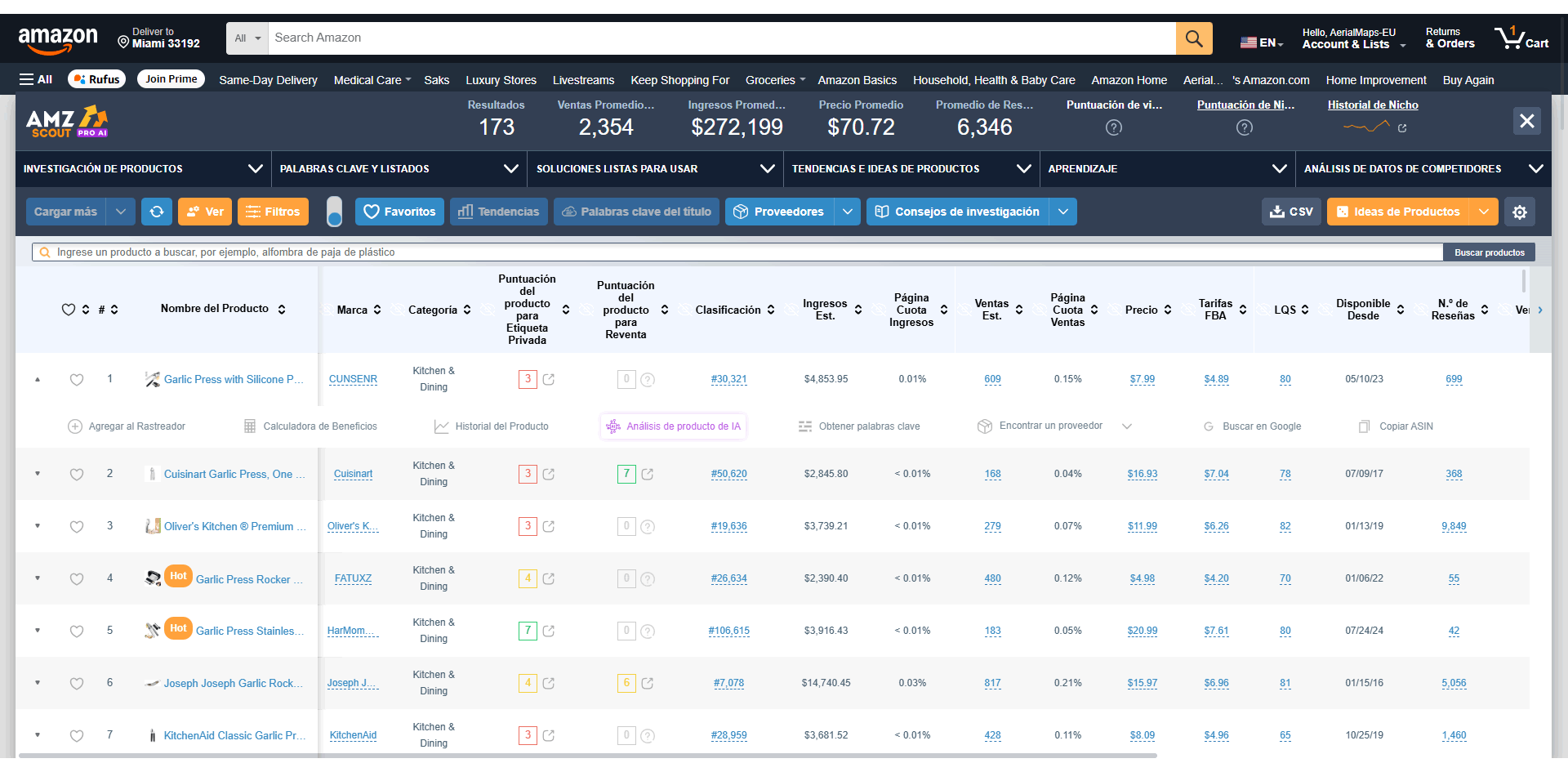1568x772 pixels.
Task: Click Agregar al Rastreador plus icon
Action: pos(75,426)
